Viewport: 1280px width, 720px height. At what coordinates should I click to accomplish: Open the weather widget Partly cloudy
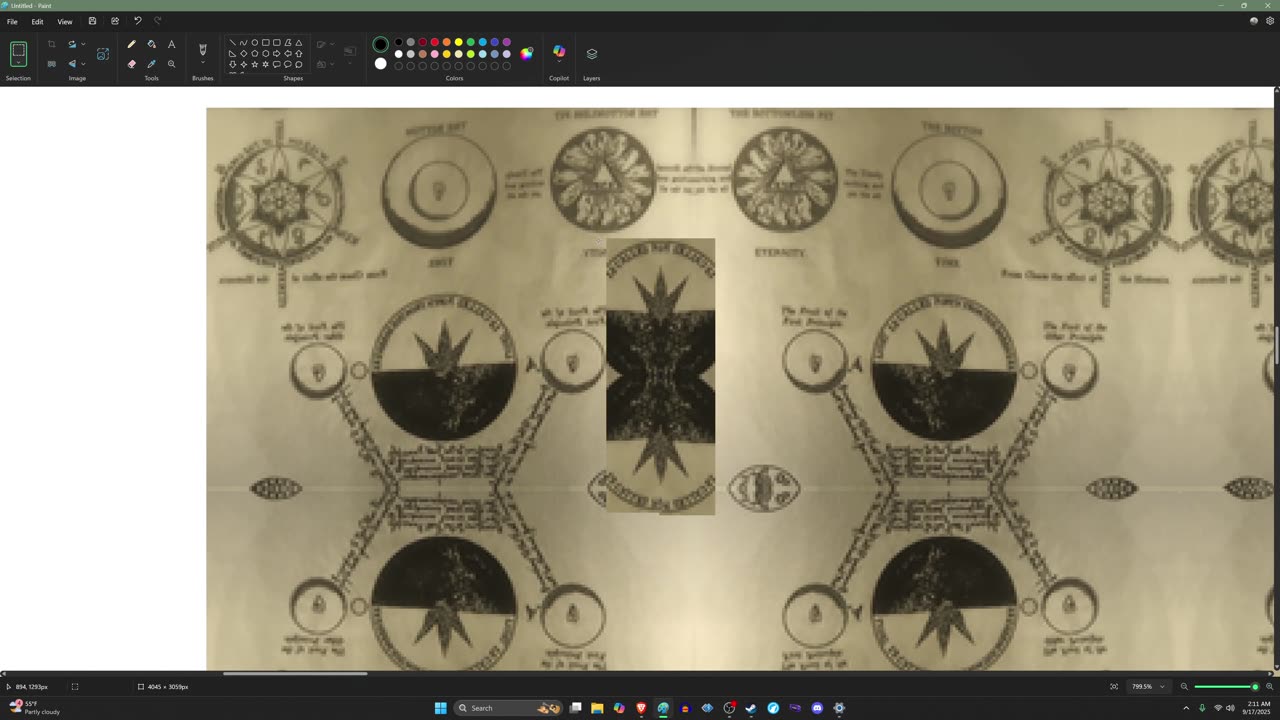point(35,708)
